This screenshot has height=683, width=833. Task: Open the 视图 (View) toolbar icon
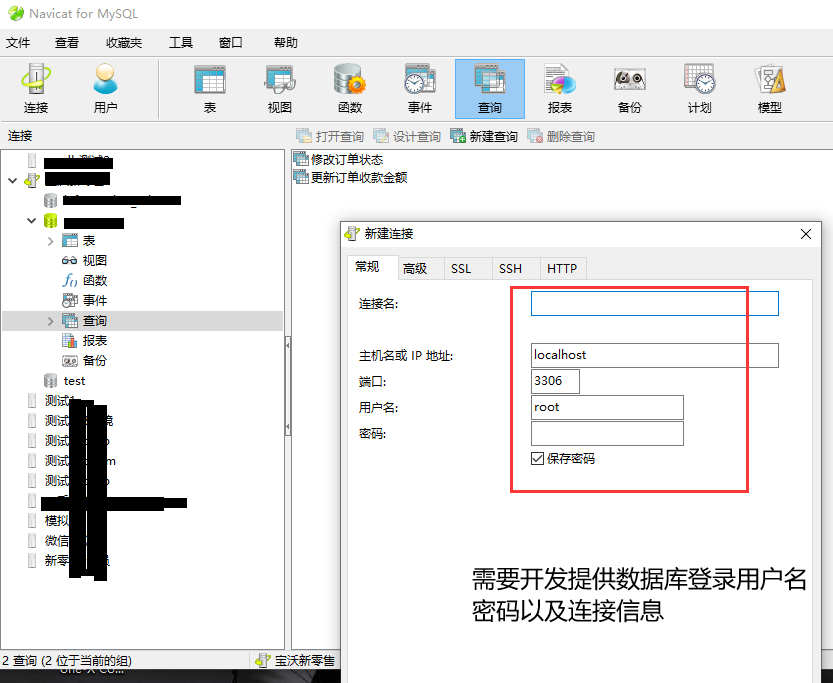click(280, 89)
